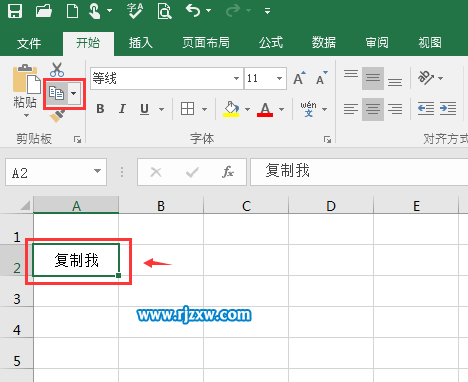Click the Undo arrow

[x=193, y=11]
